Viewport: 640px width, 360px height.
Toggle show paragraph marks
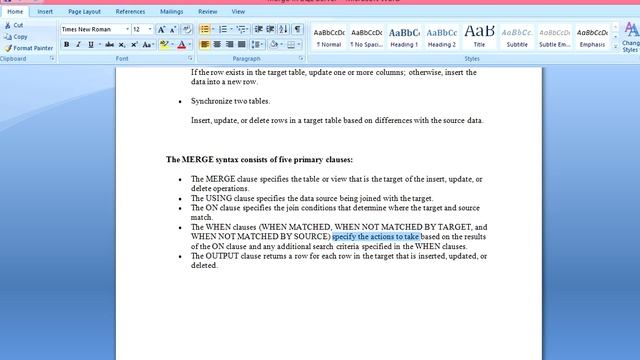[x=298, y=29]
